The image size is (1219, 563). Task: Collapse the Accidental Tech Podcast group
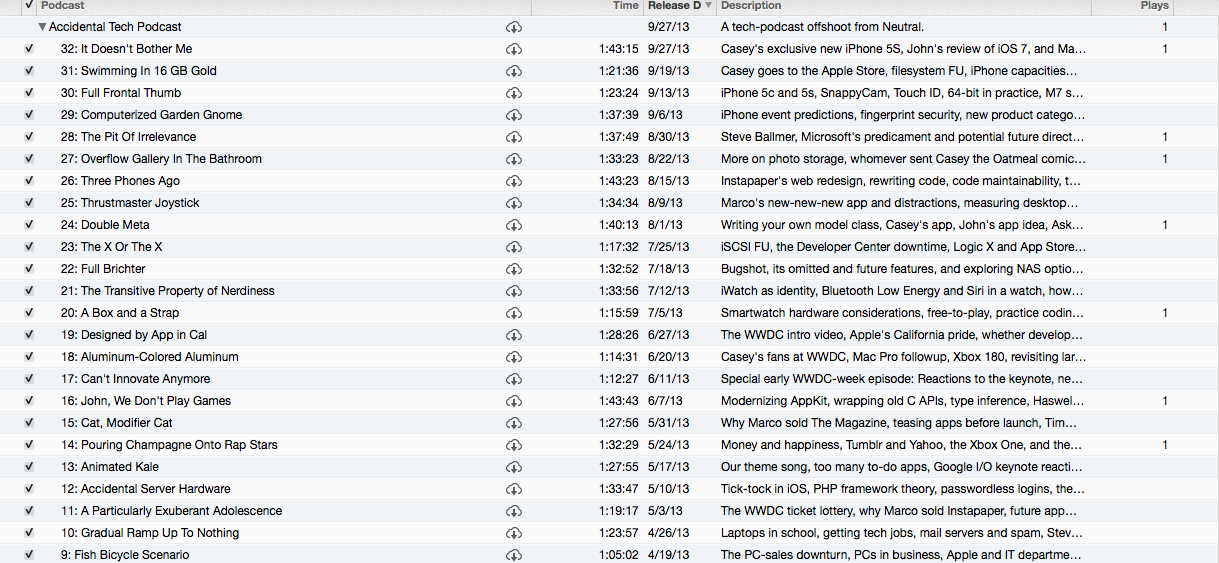point(42,27)
